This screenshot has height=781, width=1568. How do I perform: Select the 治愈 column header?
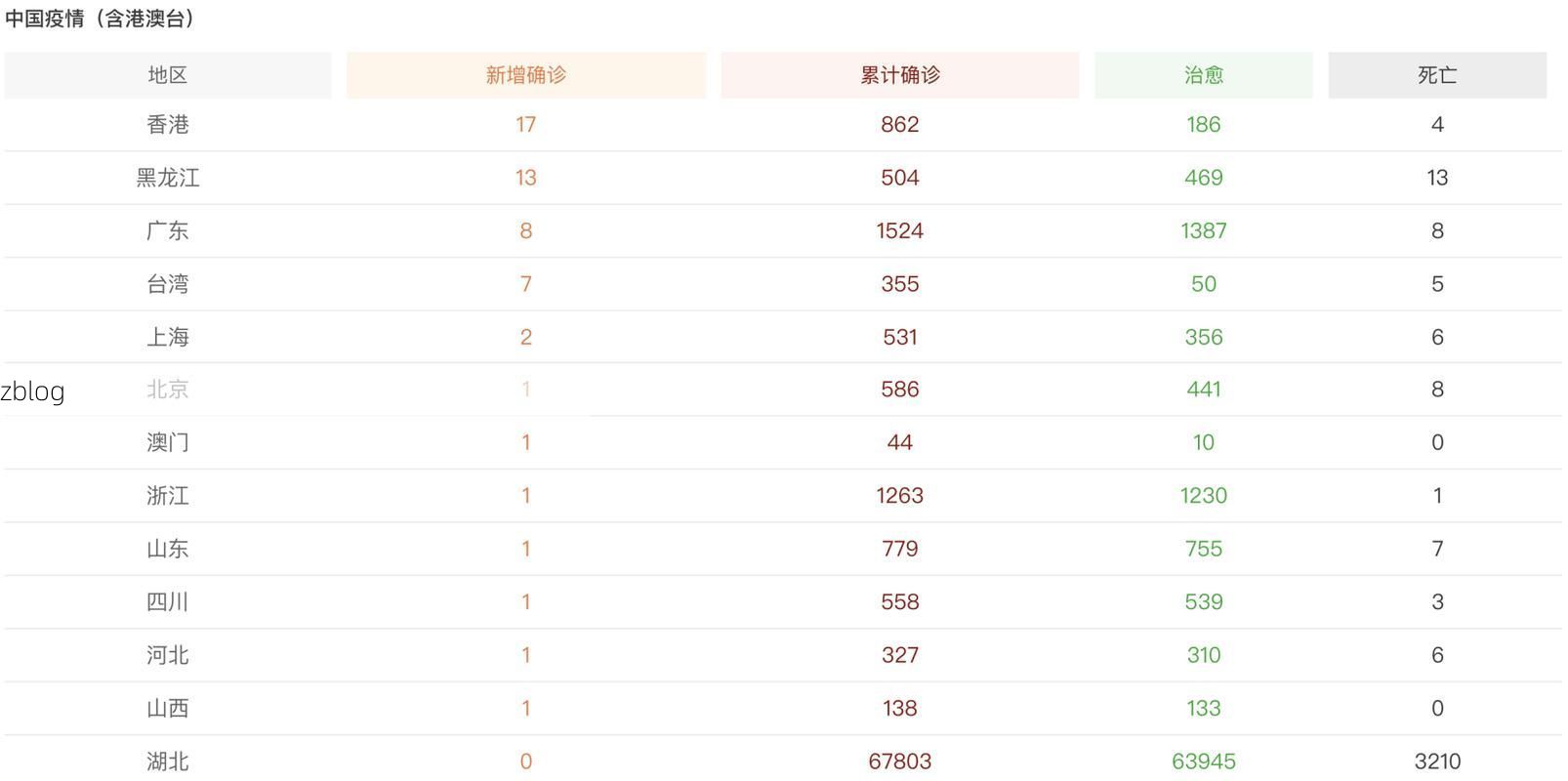1203,75
